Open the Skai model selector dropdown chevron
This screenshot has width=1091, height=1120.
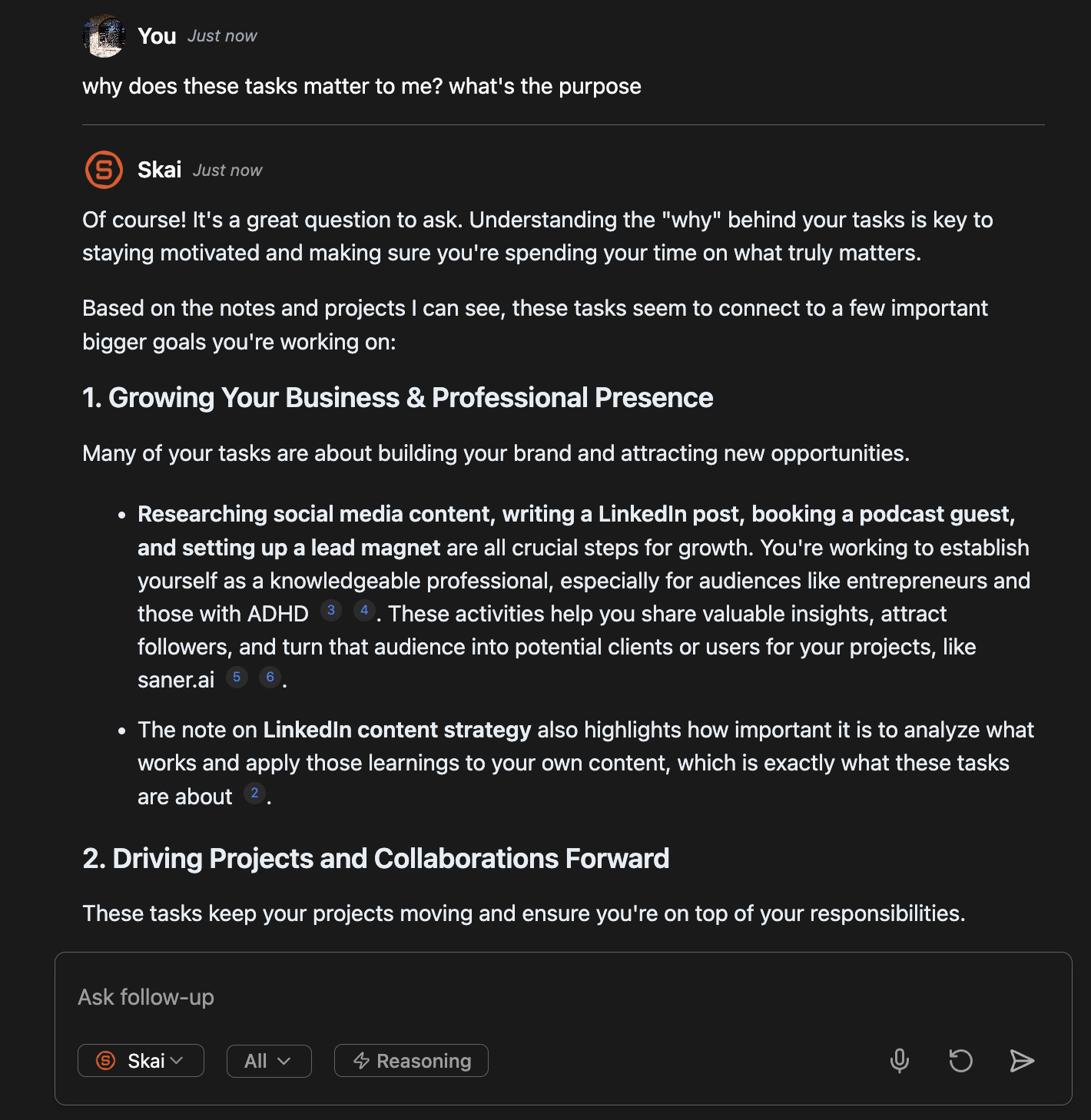click(178, 1061)
